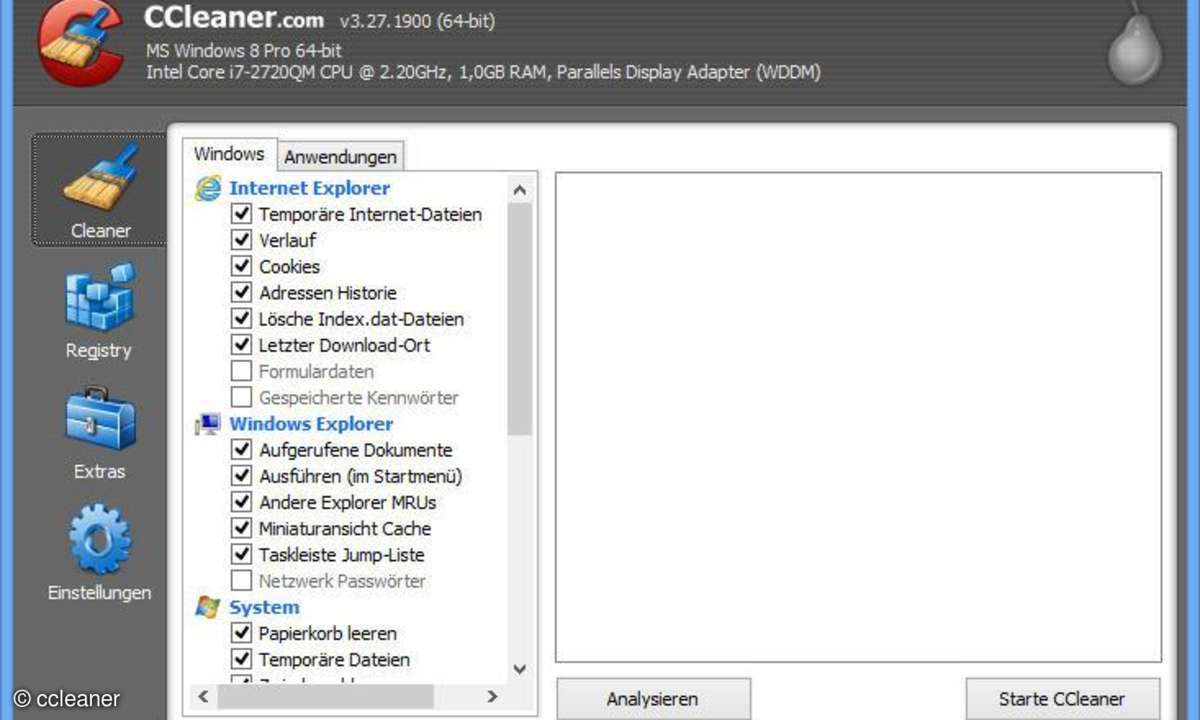The width and height of the screenshot is (1200, 720).
Task: Click the CCleaner.com title text
Action: 234,17
